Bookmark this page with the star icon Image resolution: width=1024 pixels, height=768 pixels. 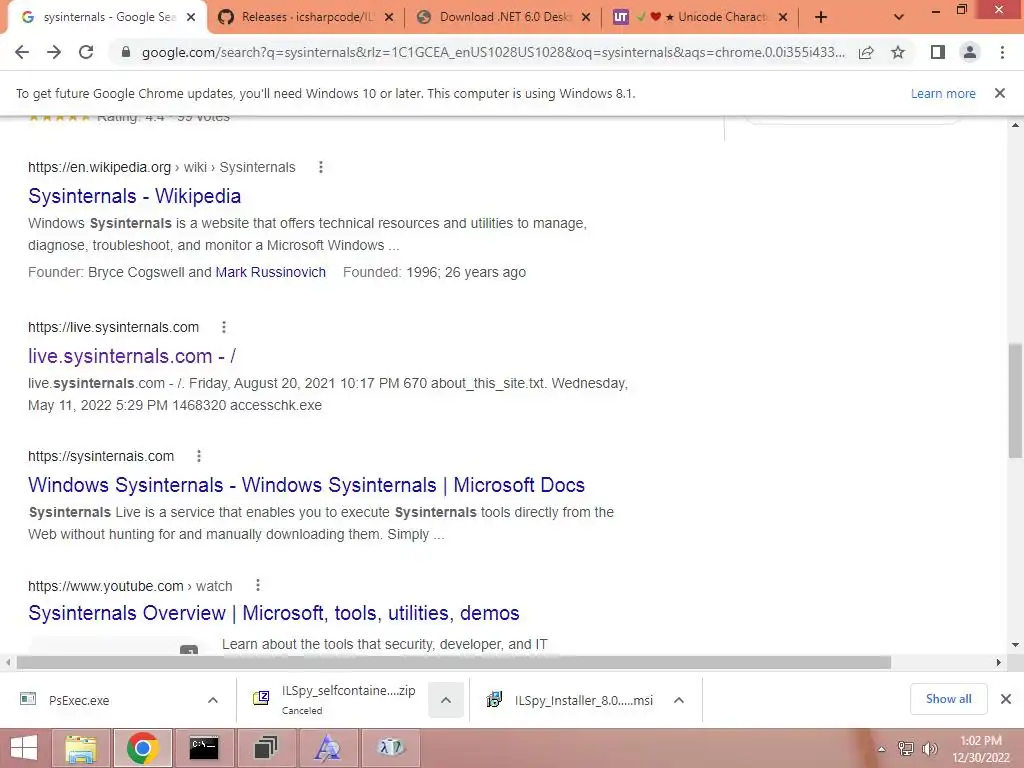pos(898,52)
